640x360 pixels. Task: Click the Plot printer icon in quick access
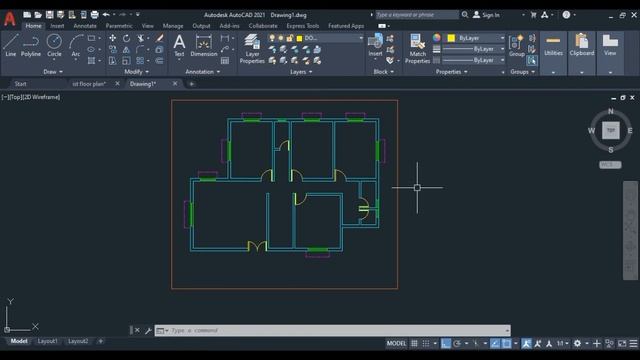(x=94, y=15)
